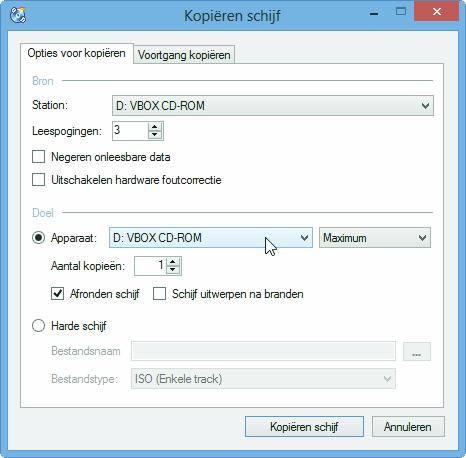Decrease Leespogingen with the down arrow
The height and width of the screenshot is (458, 466).
tap(154, 135)
